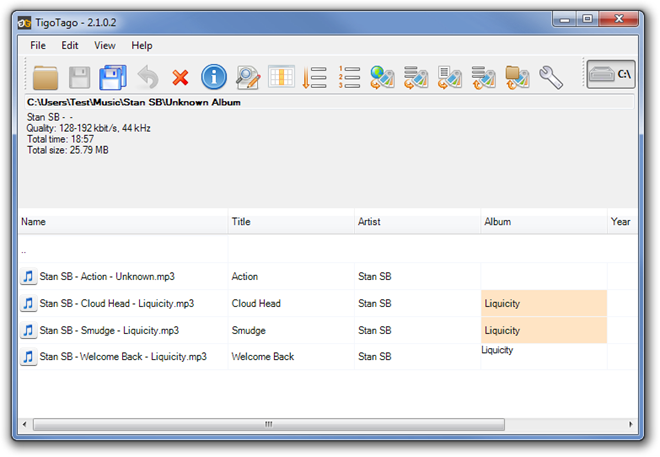Open settings with the wrench icon

(x=551, y=77)
